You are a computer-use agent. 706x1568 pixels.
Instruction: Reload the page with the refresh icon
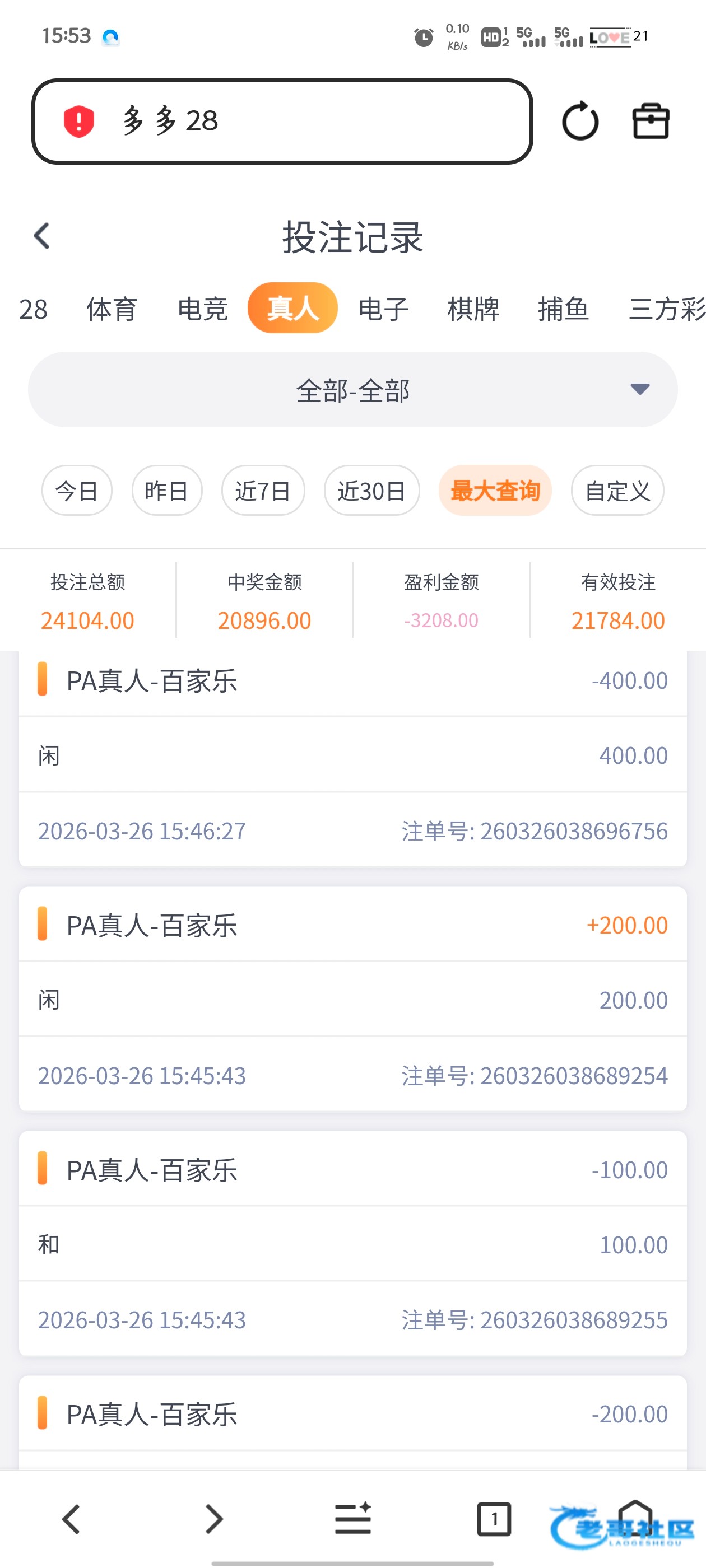click(580, 120)
